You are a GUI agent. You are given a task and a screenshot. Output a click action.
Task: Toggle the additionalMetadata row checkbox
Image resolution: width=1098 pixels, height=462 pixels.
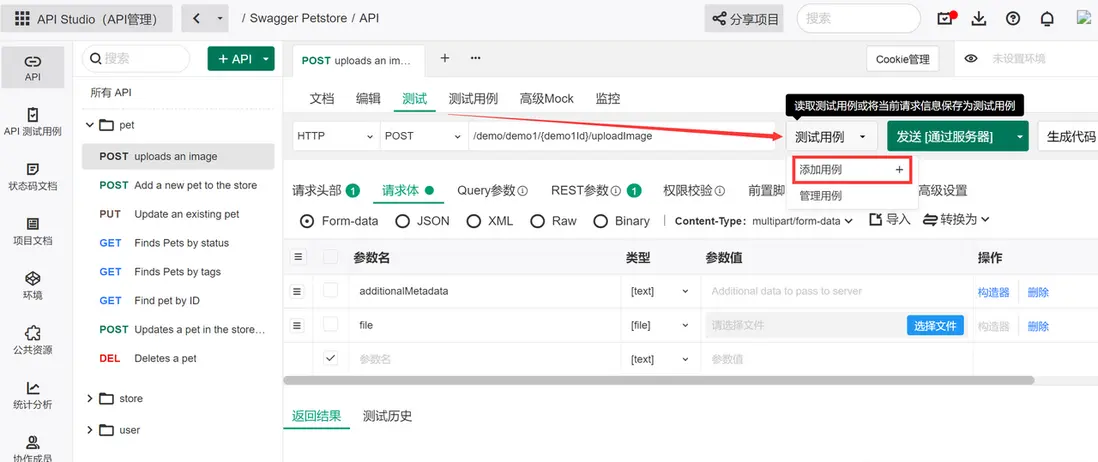331,290
